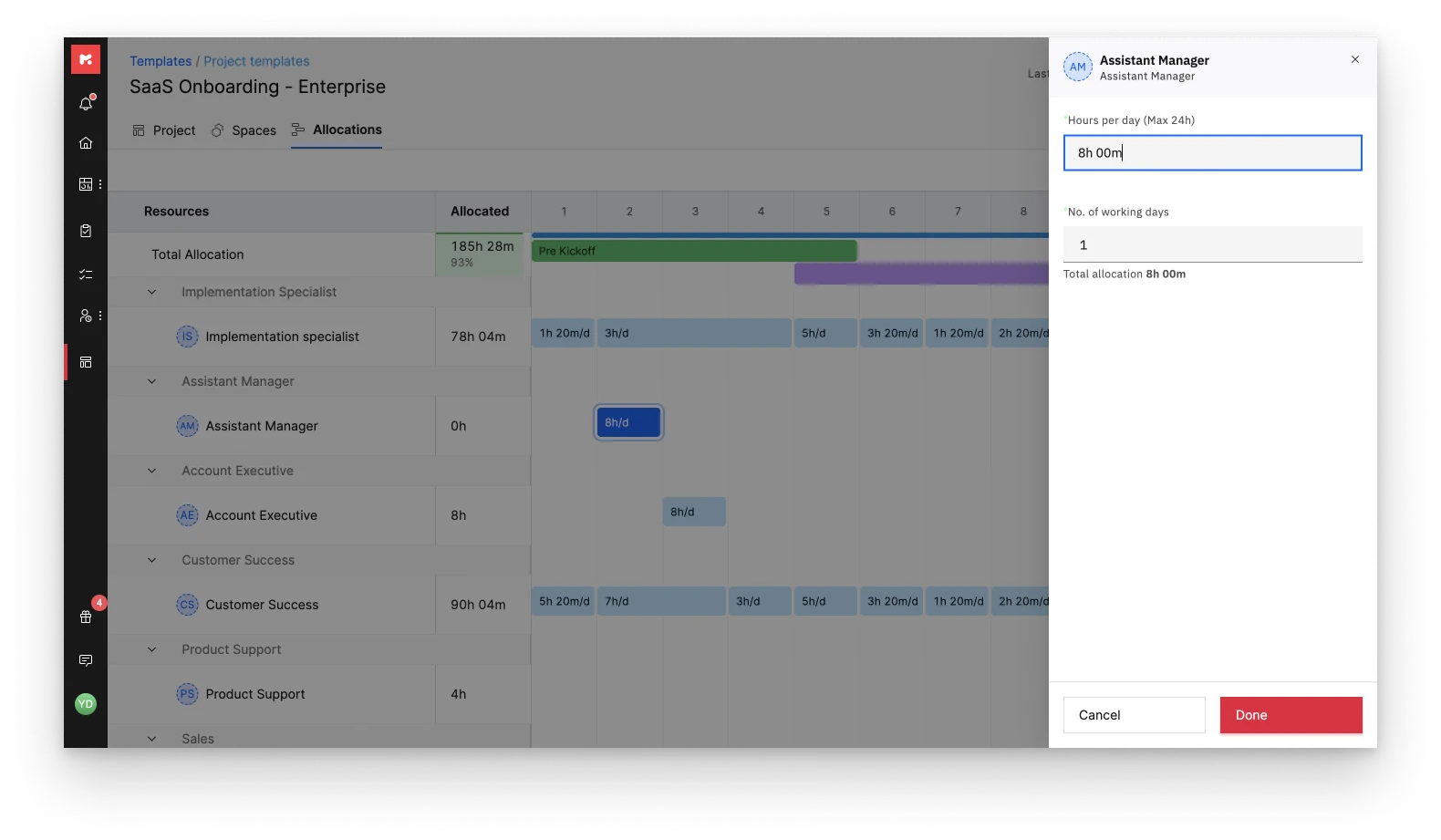
Task: Collapse the Account Executive group
Action: pyautogui.click(x=152, y=471)
